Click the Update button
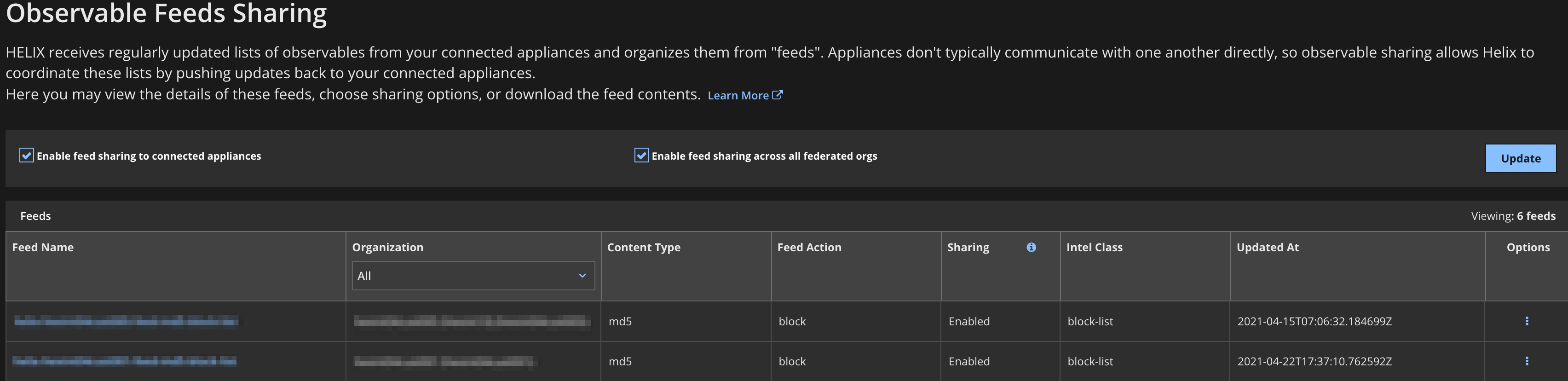This screenshot has height=381, width=1568. pyautogui.click(x=1521, y=158)
